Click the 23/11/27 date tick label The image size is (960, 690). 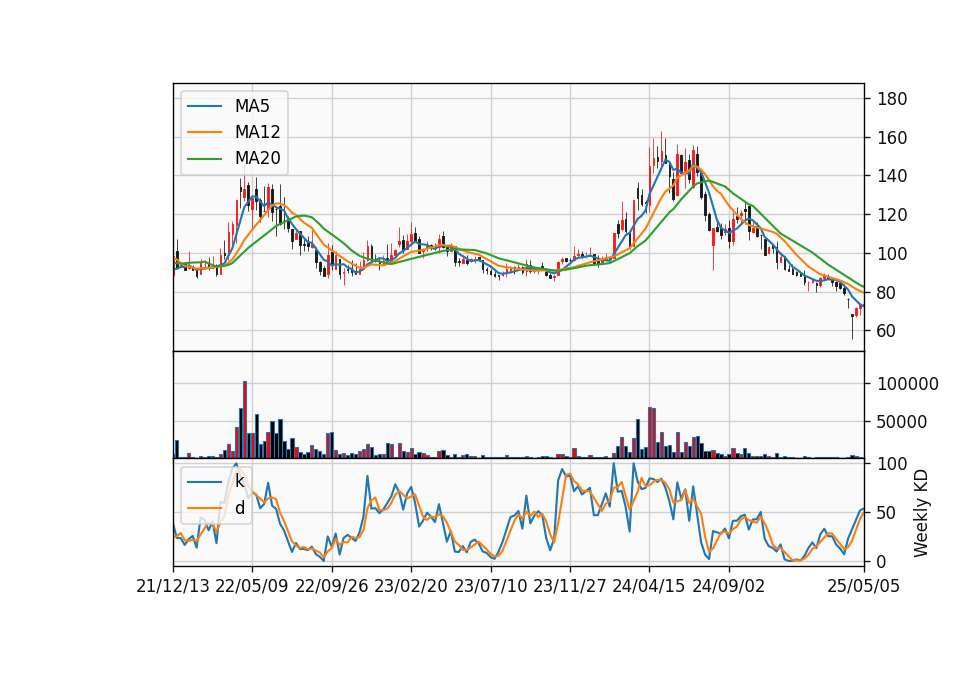(570, 586)
